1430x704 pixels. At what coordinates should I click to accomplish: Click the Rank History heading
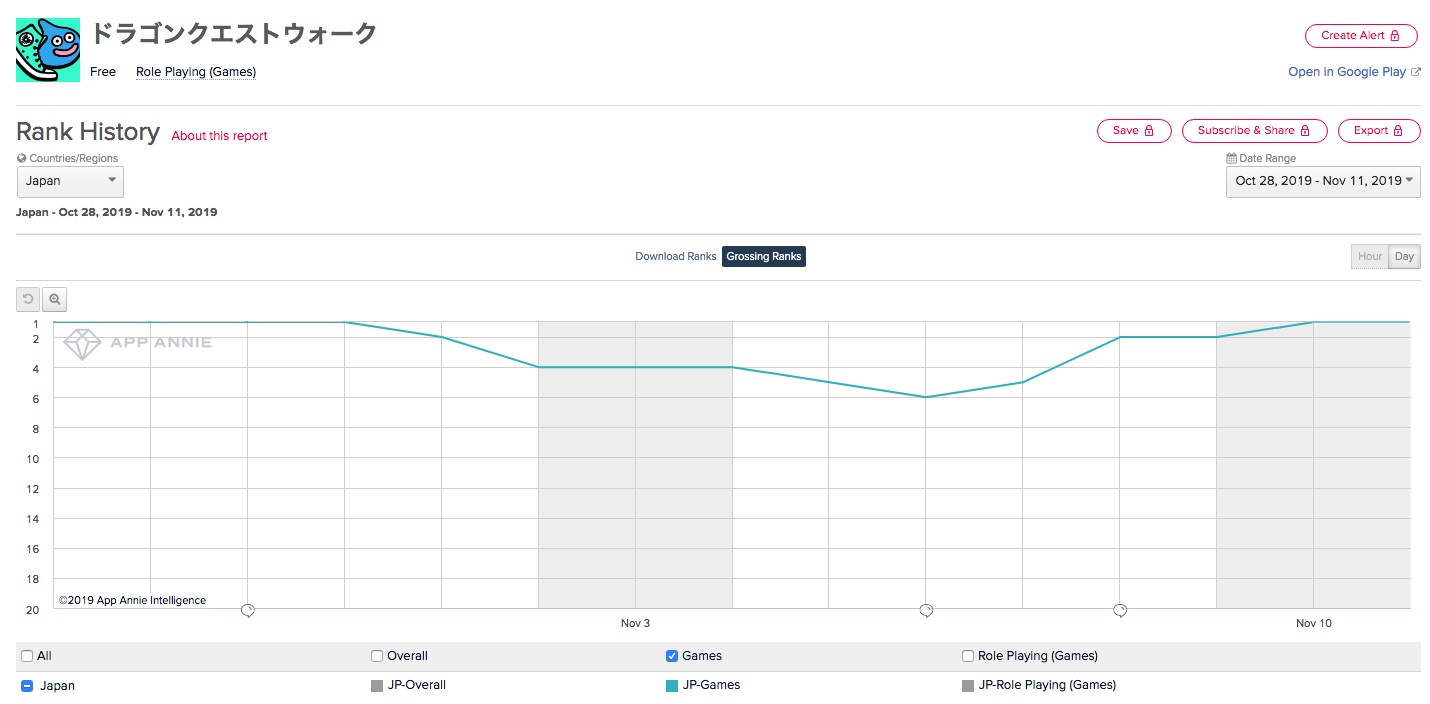click(88, 132)
